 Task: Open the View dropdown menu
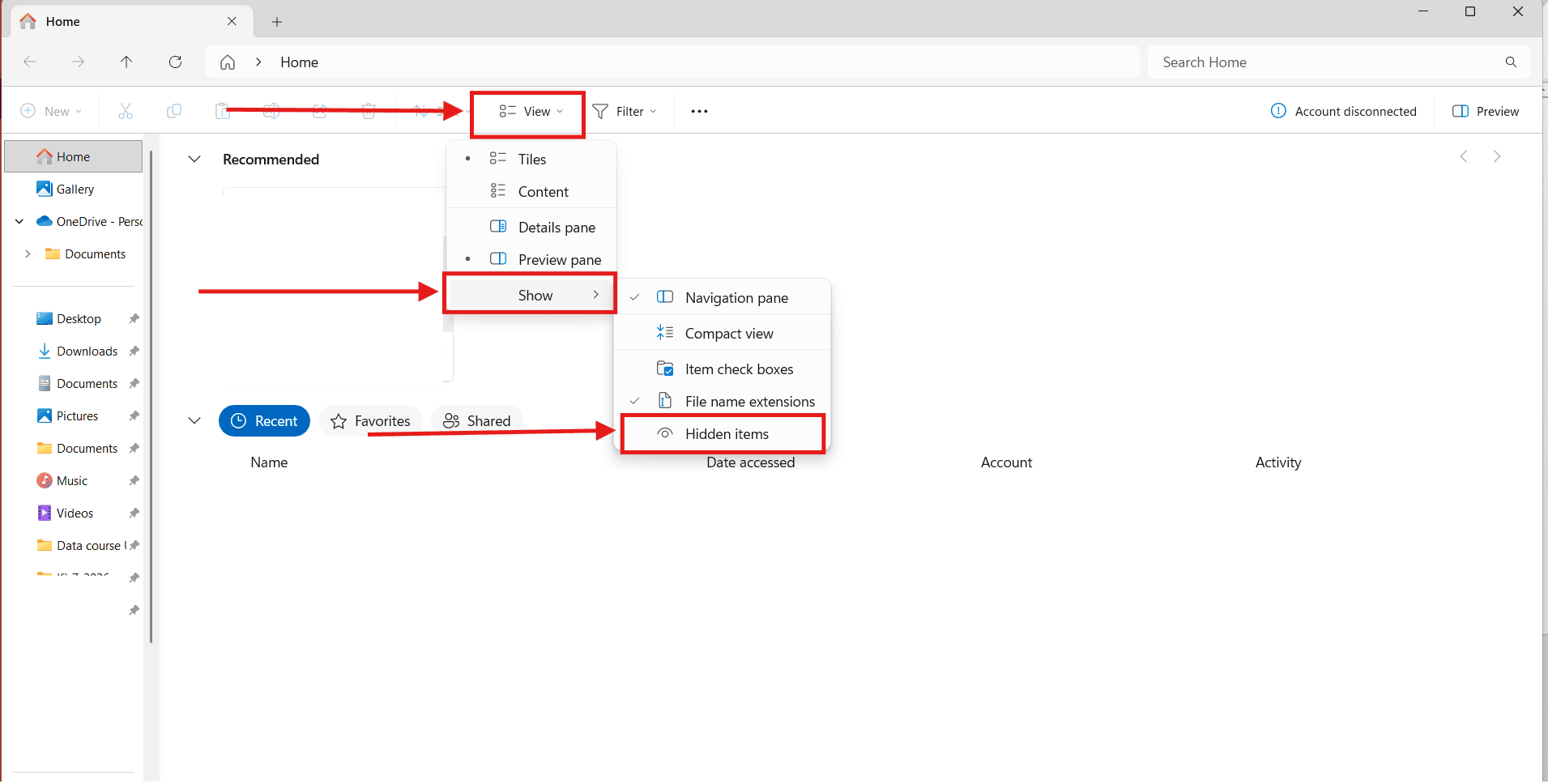tap(531, 112)
